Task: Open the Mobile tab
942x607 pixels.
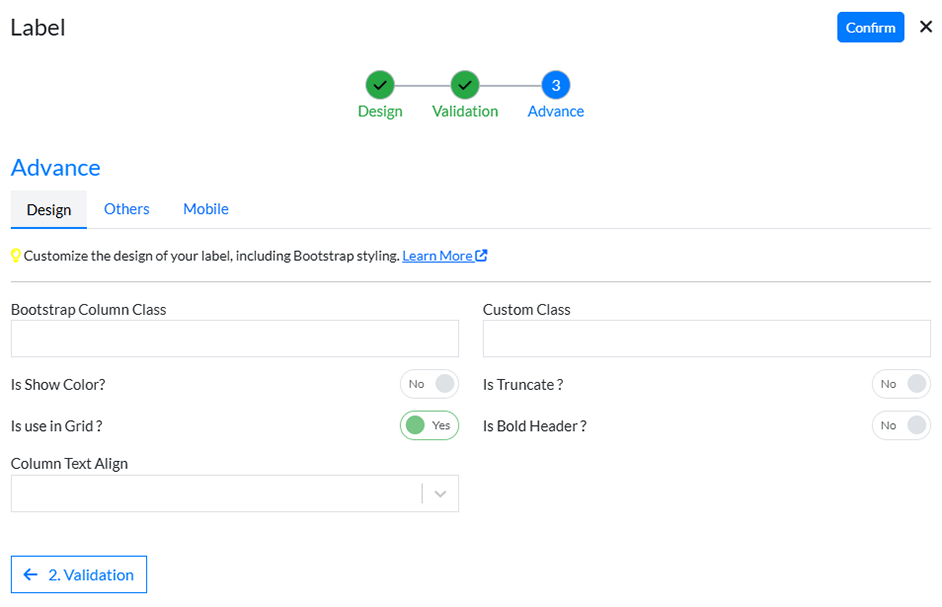Action: coord(206,209)
